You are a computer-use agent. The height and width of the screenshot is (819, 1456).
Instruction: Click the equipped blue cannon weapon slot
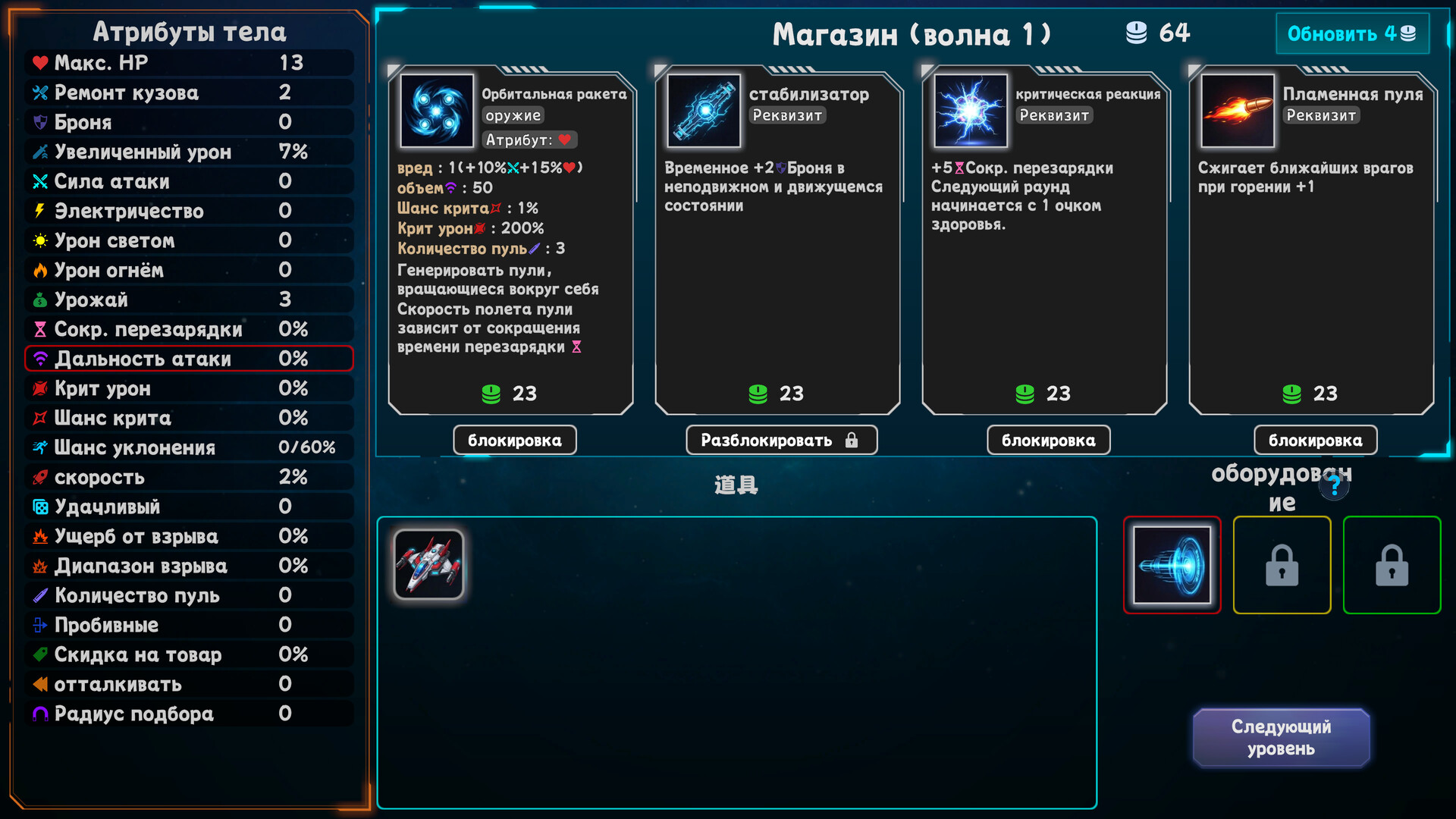click(x=1172, y=565)
